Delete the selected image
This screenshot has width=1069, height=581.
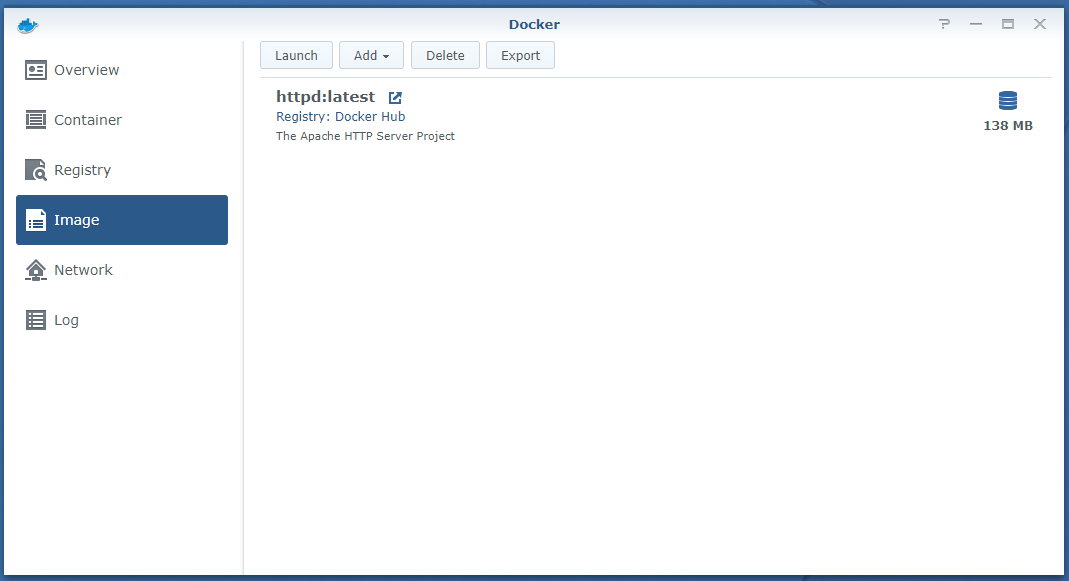click(x=445, y=55)
